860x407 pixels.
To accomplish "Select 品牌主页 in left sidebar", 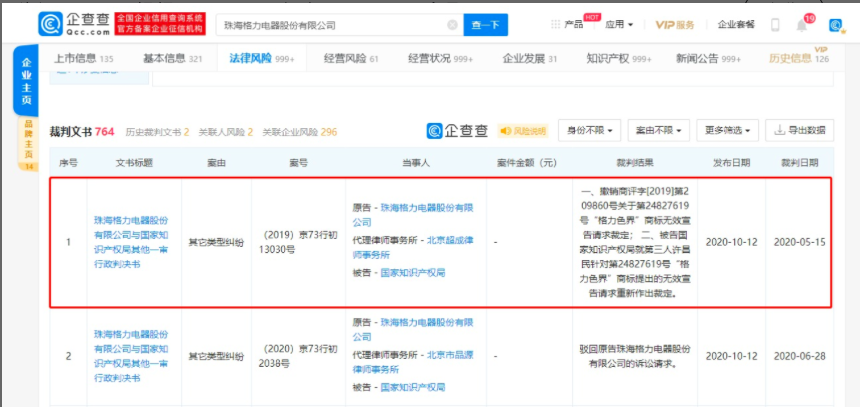I will tap(28, 140).
